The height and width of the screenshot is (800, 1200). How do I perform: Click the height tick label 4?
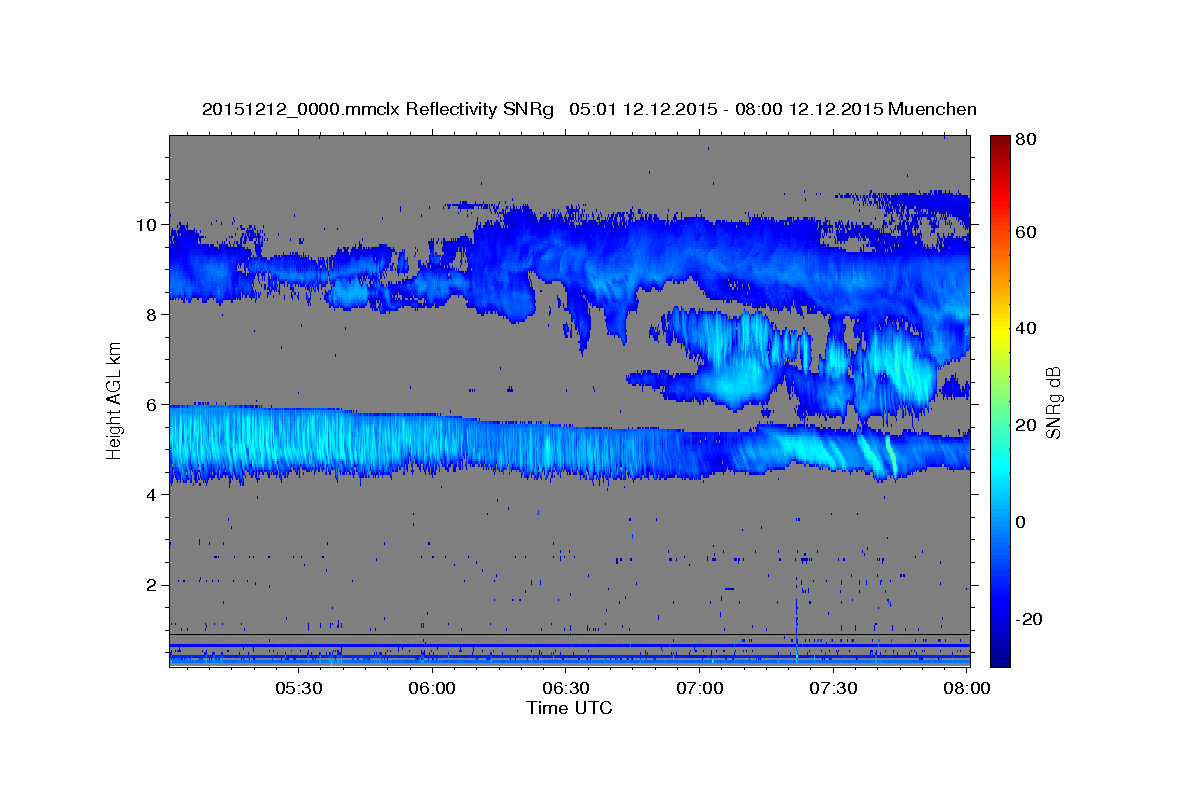[x=154, y=495]
